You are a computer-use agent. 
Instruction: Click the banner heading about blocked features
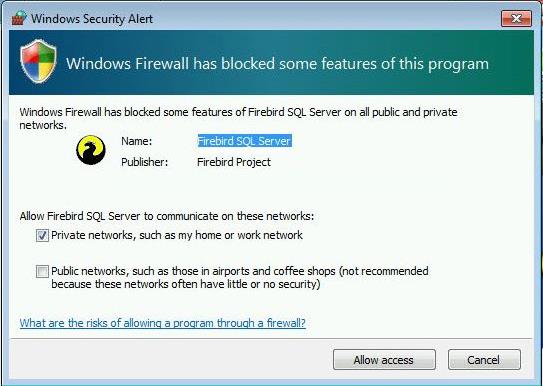[x=277, y=64]
